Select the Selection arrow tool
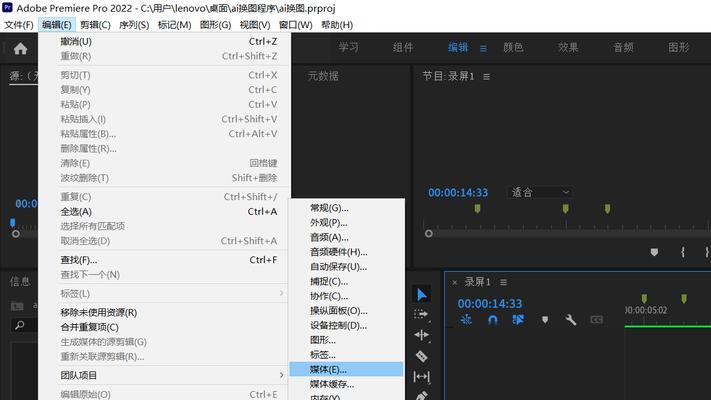The image size is (711, 400). (422, 295)
